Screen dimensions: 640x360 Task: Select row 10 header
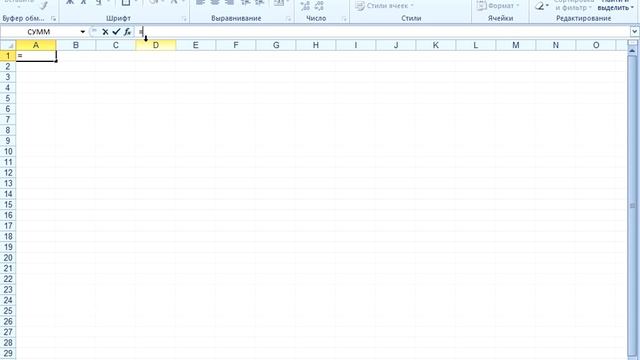pyautogui.click(x=8, y=151)
